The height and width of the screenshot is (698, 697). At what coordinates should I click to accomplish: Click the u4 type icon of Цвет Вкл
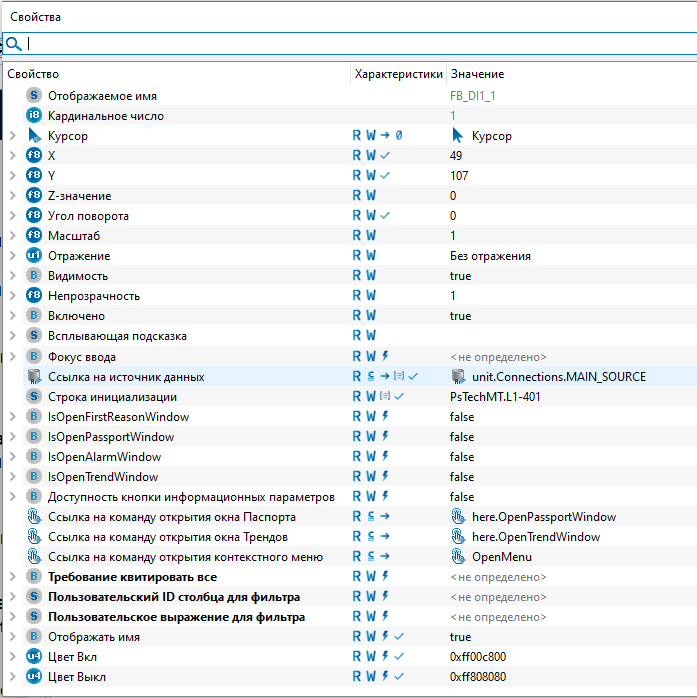click(x=34, y=657)
